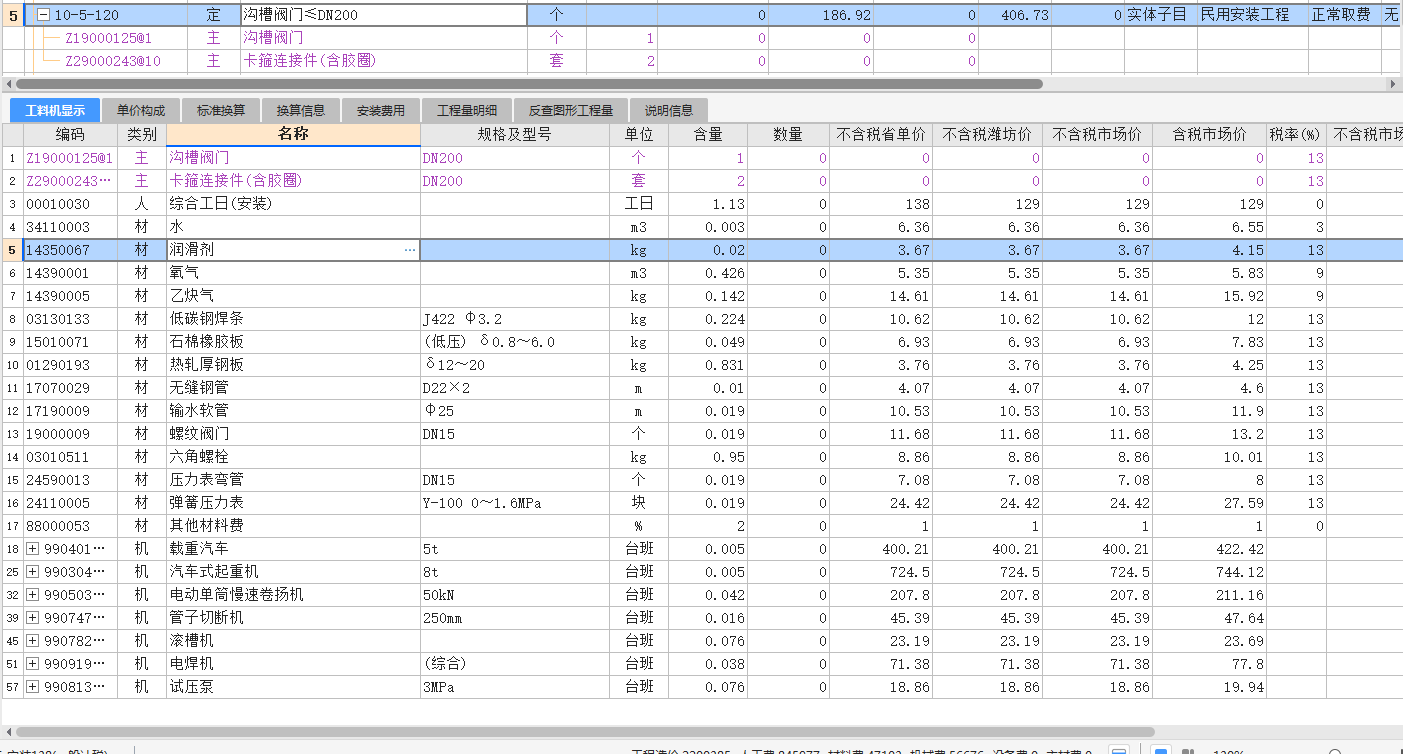The image size is (1403, 754).
Task: Click the 编码 column header
Action: [70, 135]
